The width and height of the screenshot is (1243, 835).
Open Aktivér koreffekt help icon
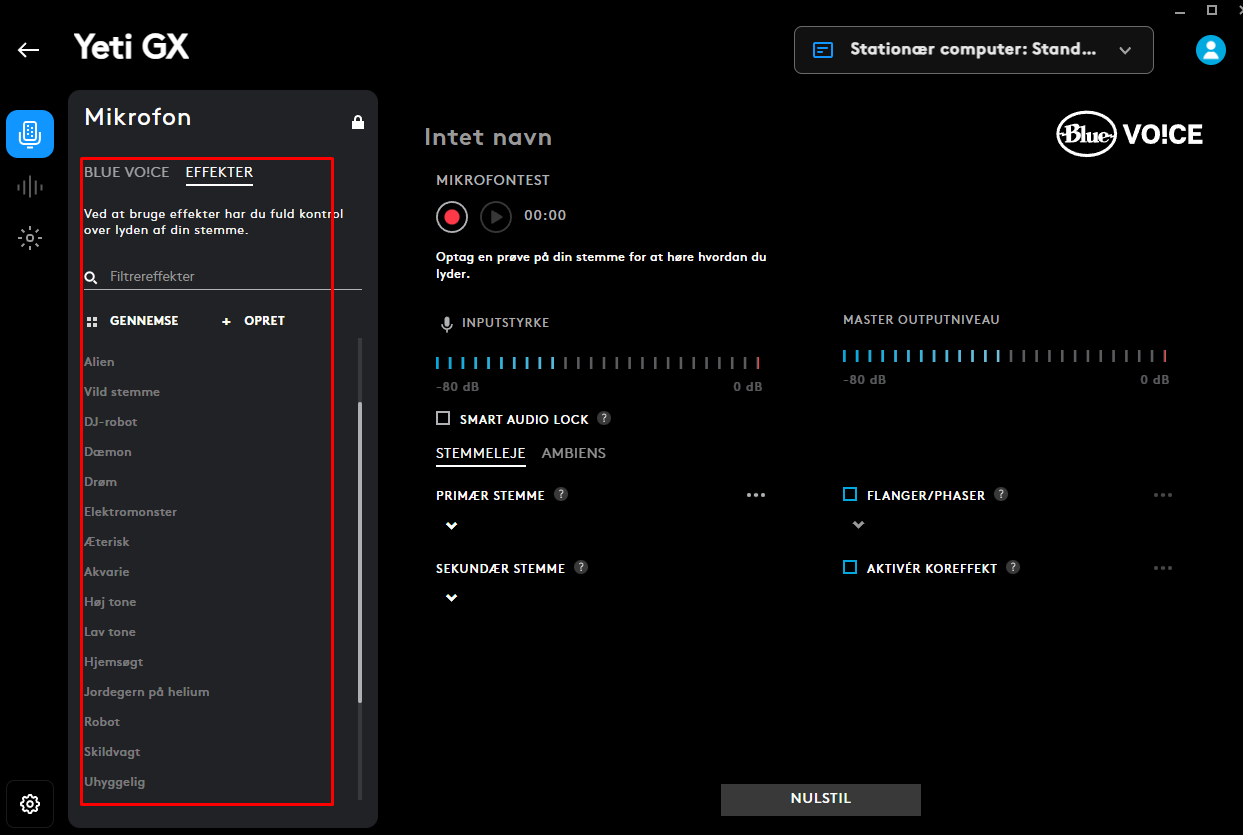point(1013,567)
